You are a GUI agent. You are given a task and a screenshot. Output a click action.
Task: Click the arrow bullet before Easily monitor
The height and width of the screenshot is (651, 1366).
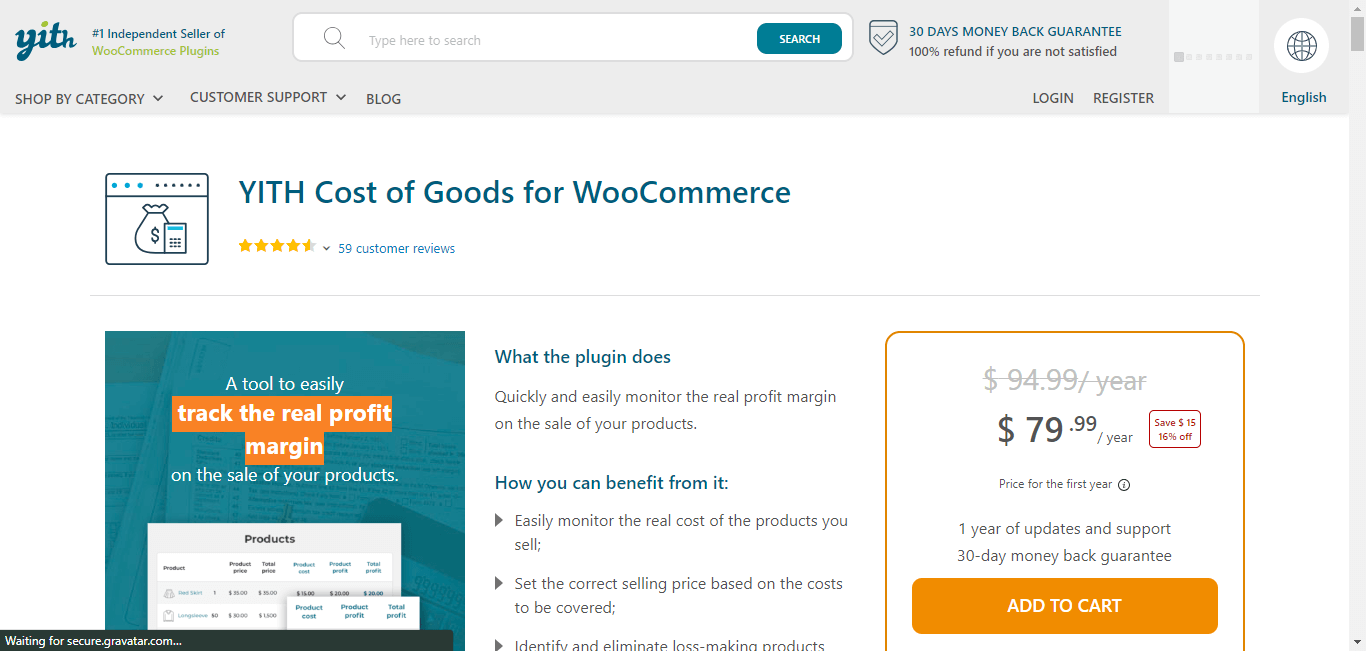point(500,520)
